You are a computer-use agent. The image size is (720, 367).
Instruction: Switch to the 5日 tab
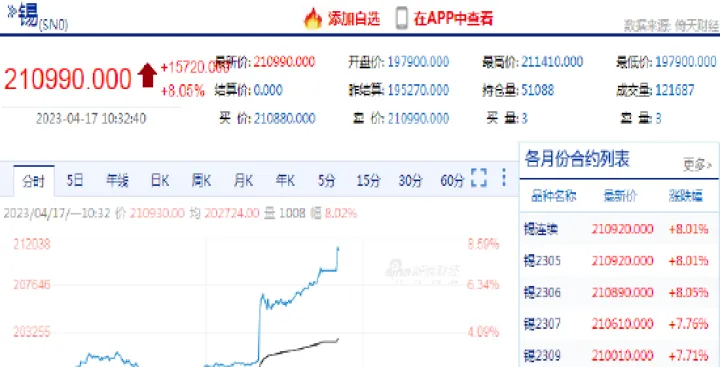(74, 181)
